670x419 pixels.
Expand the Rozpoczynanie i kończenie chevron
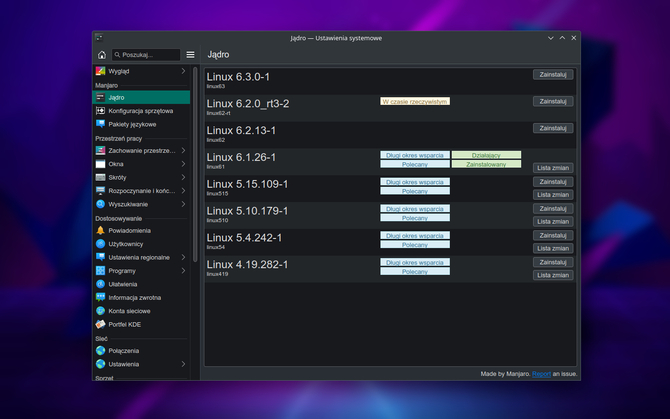(x=183, y=190)
